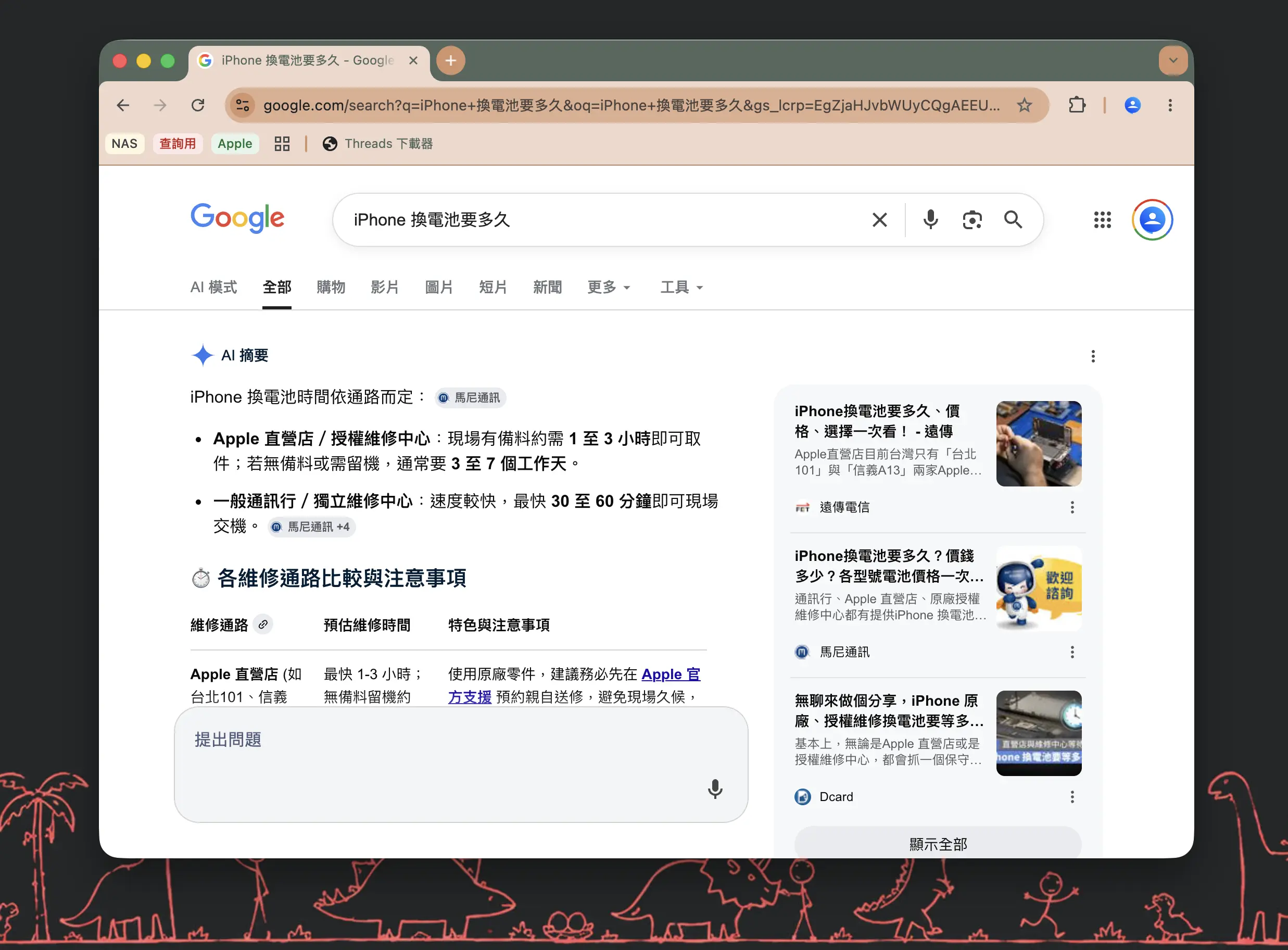Open the Google account avatar
The image size is (1288, 950).
[1152, 220]
